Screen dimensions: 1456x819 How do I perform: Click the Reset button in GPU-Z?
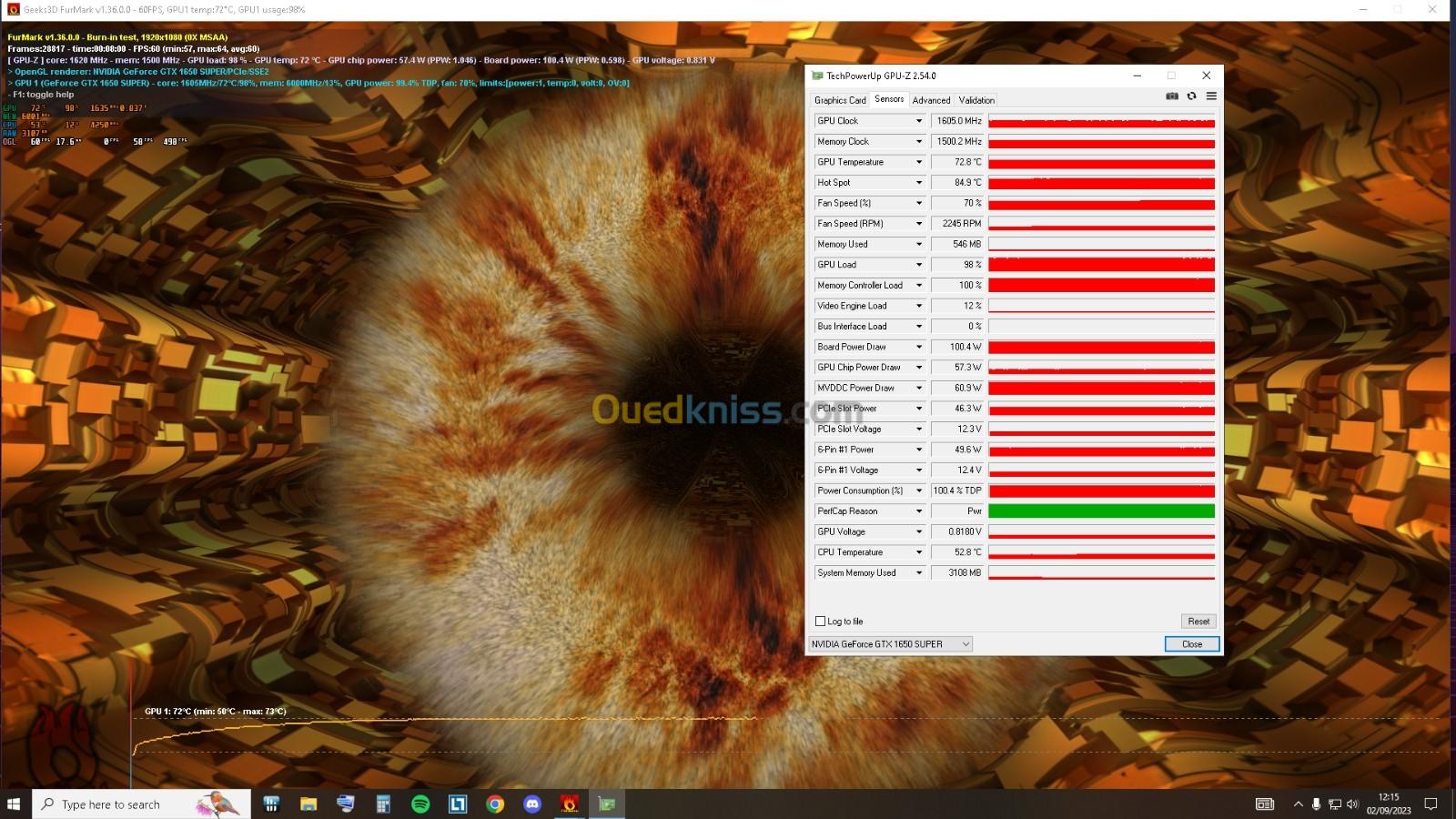[x=1198, y=622]
